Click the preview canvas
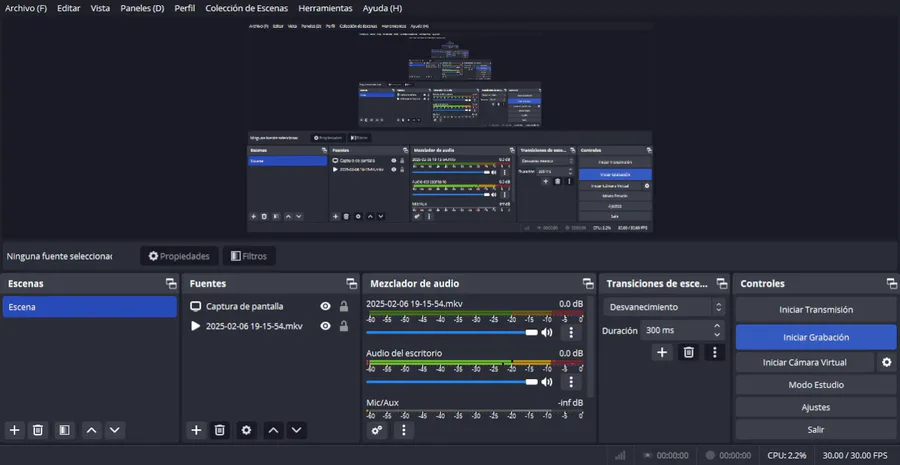Screen dimensions: 900x465 pyautogui.click(x=450, y=127)
